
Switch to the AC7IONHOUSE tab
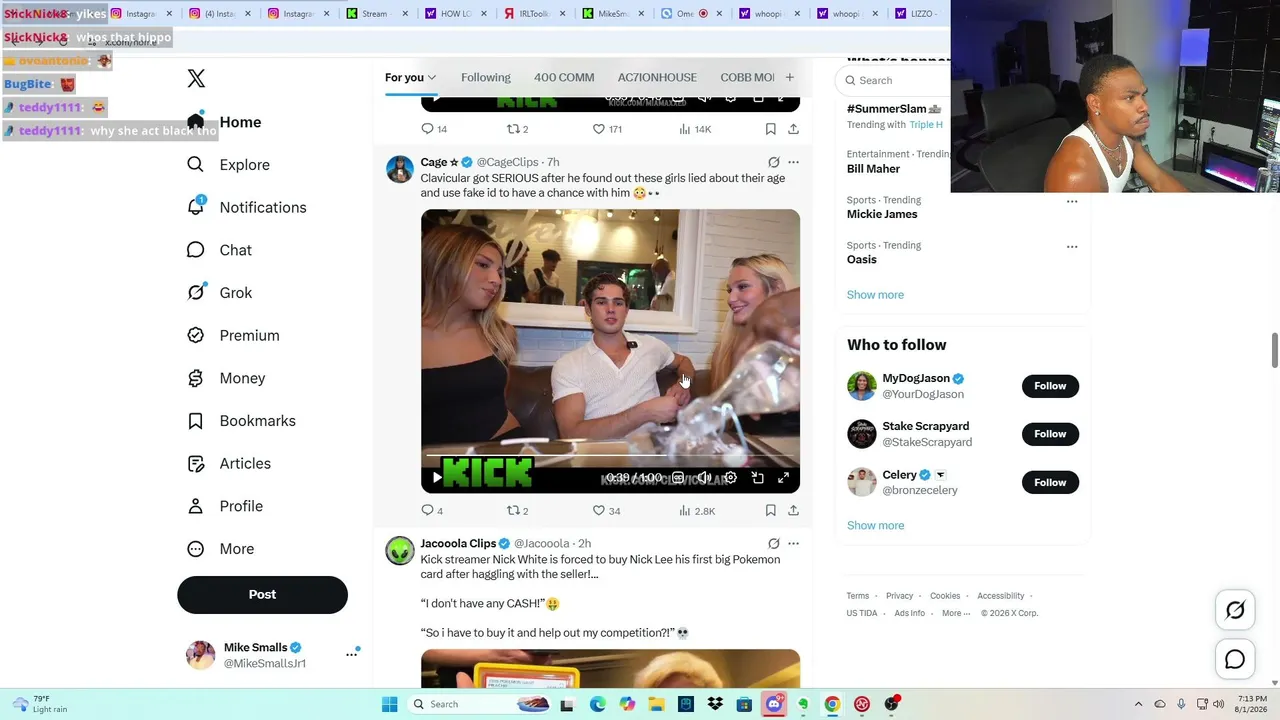pyautogui.click(x=657, y=78)
